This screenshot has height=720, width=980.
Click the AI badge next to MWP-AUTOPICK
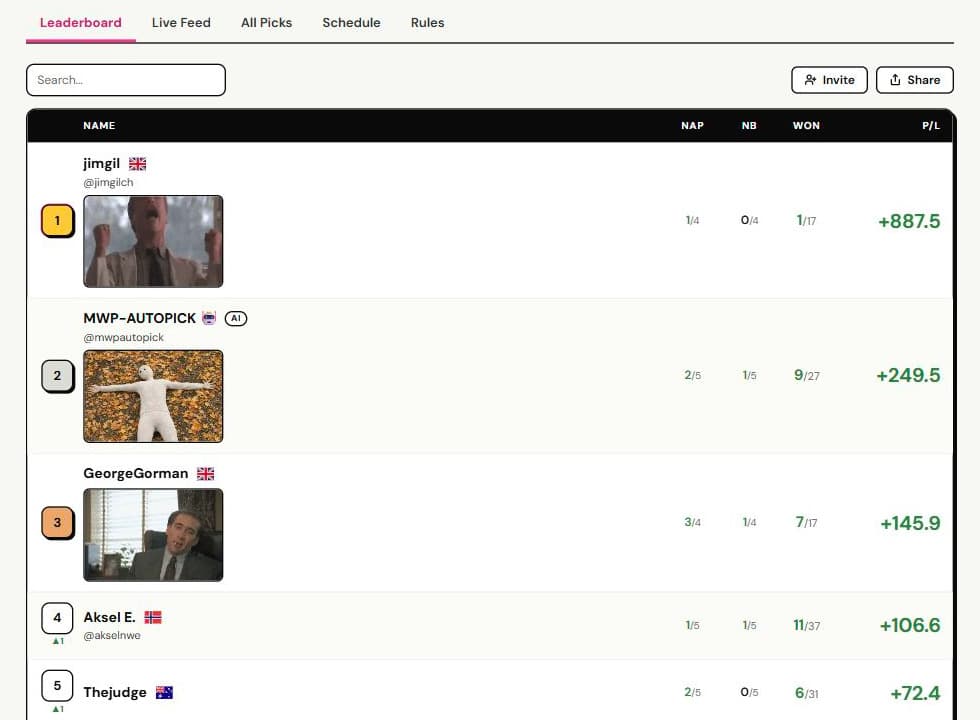236,318
